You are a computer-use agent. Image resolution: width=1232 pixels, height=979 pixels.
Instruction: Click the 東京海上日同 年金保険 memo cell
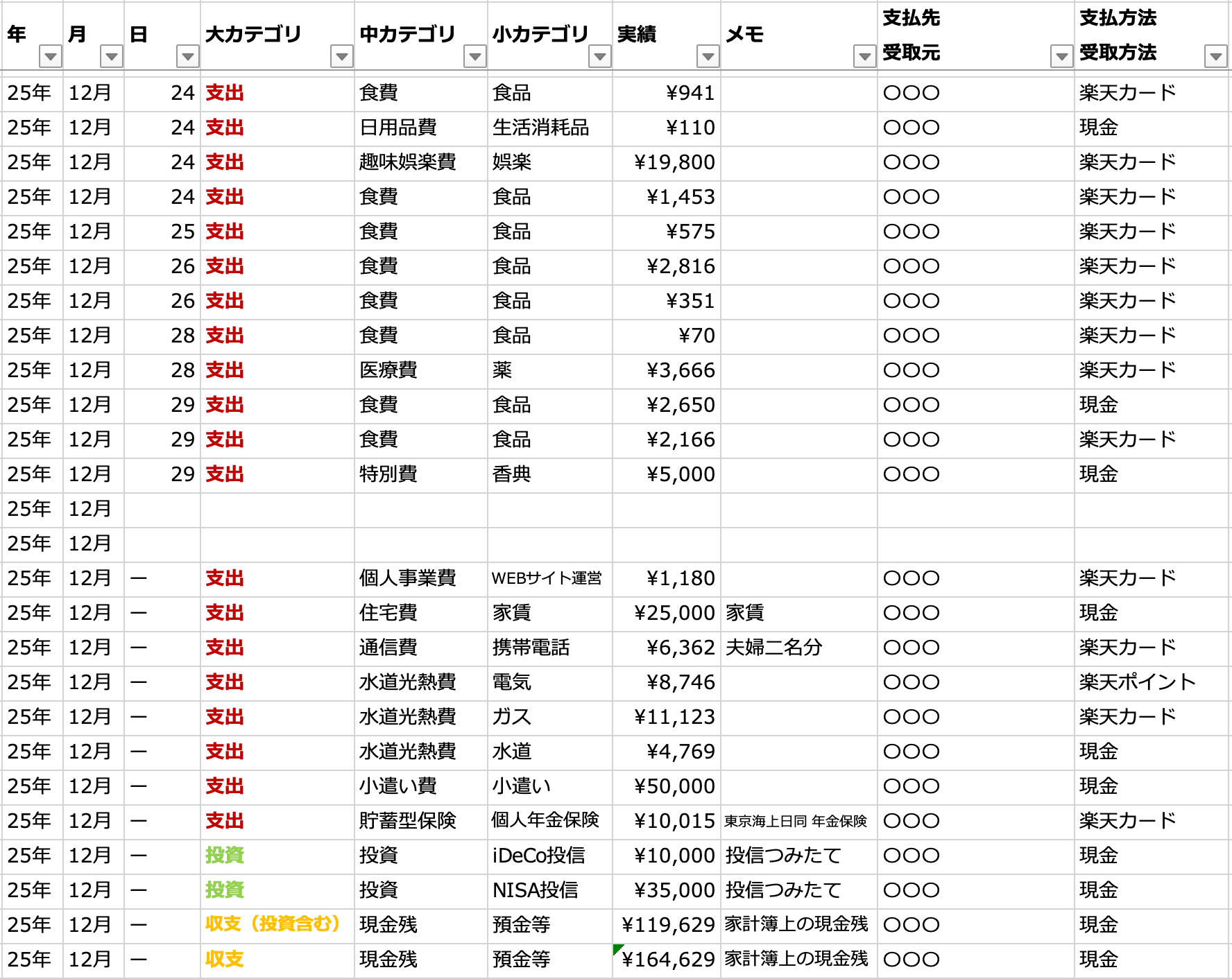tap(796, 821)
